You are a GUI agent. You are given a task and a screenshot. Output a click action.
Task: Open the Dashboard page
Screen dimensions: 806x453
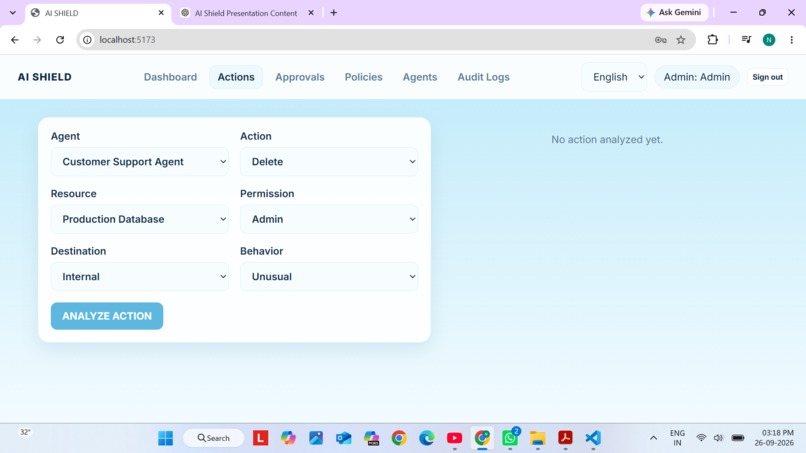pyautogui.click(x=170, y=77)
